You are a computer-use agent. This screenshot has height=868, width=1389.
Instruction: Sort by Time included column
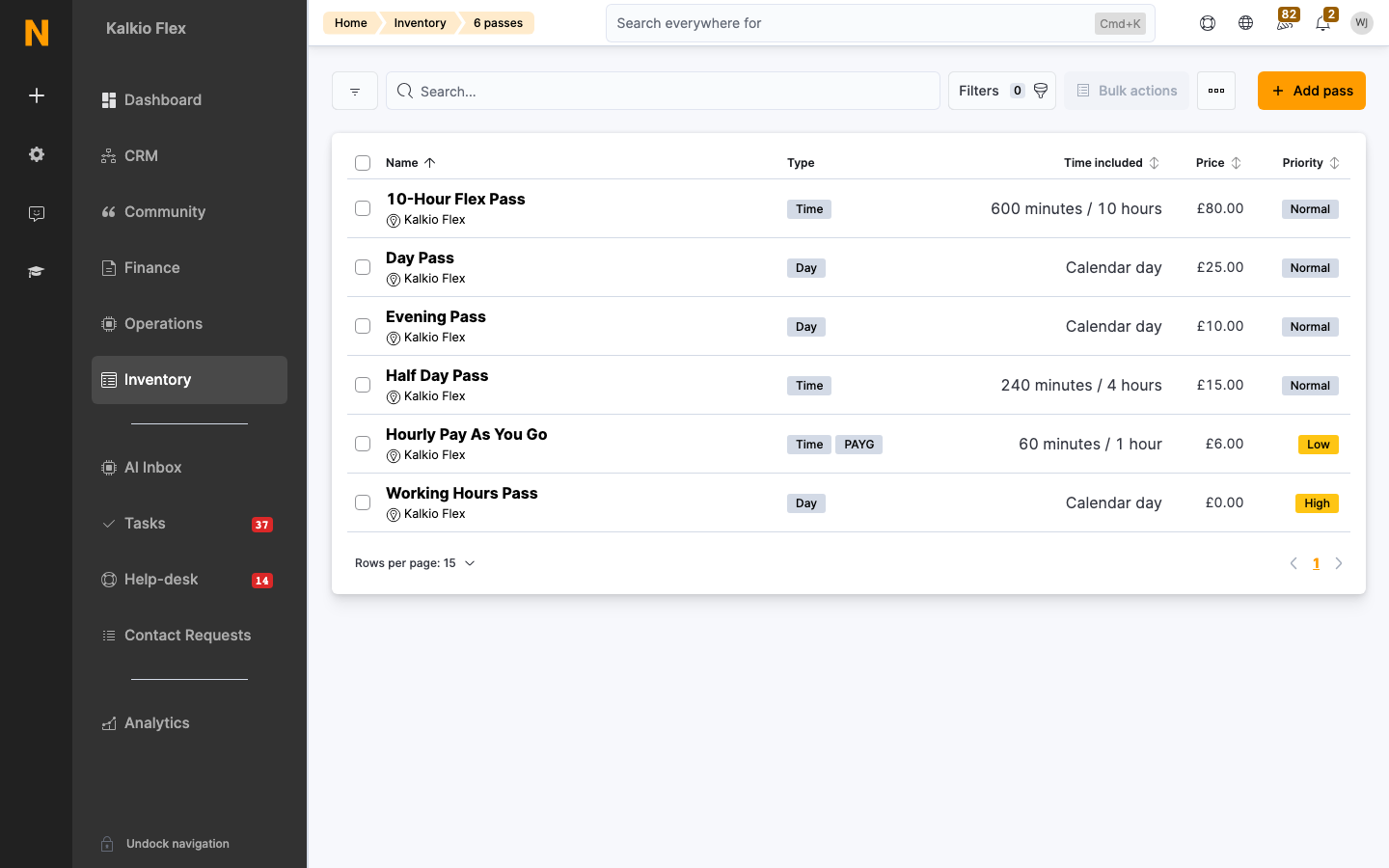pos(1111,163)
